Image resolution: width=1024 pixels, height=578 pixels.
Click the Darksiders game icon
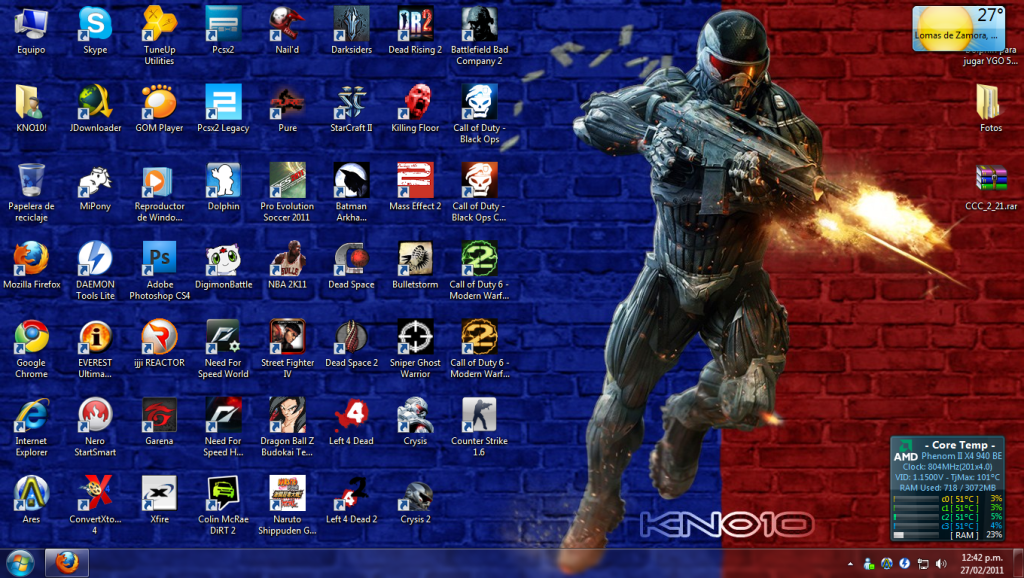(x=351, y=31)
